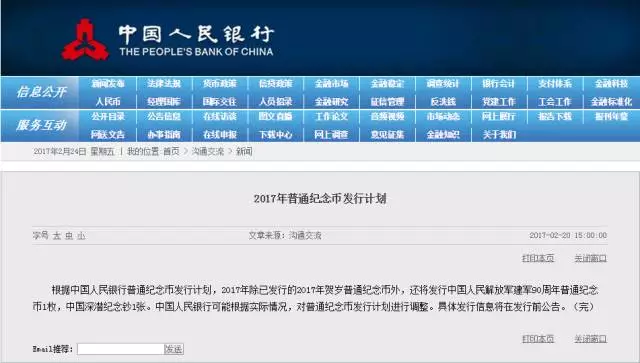Go to 新闻发布 in navigation

pos(108,84)
